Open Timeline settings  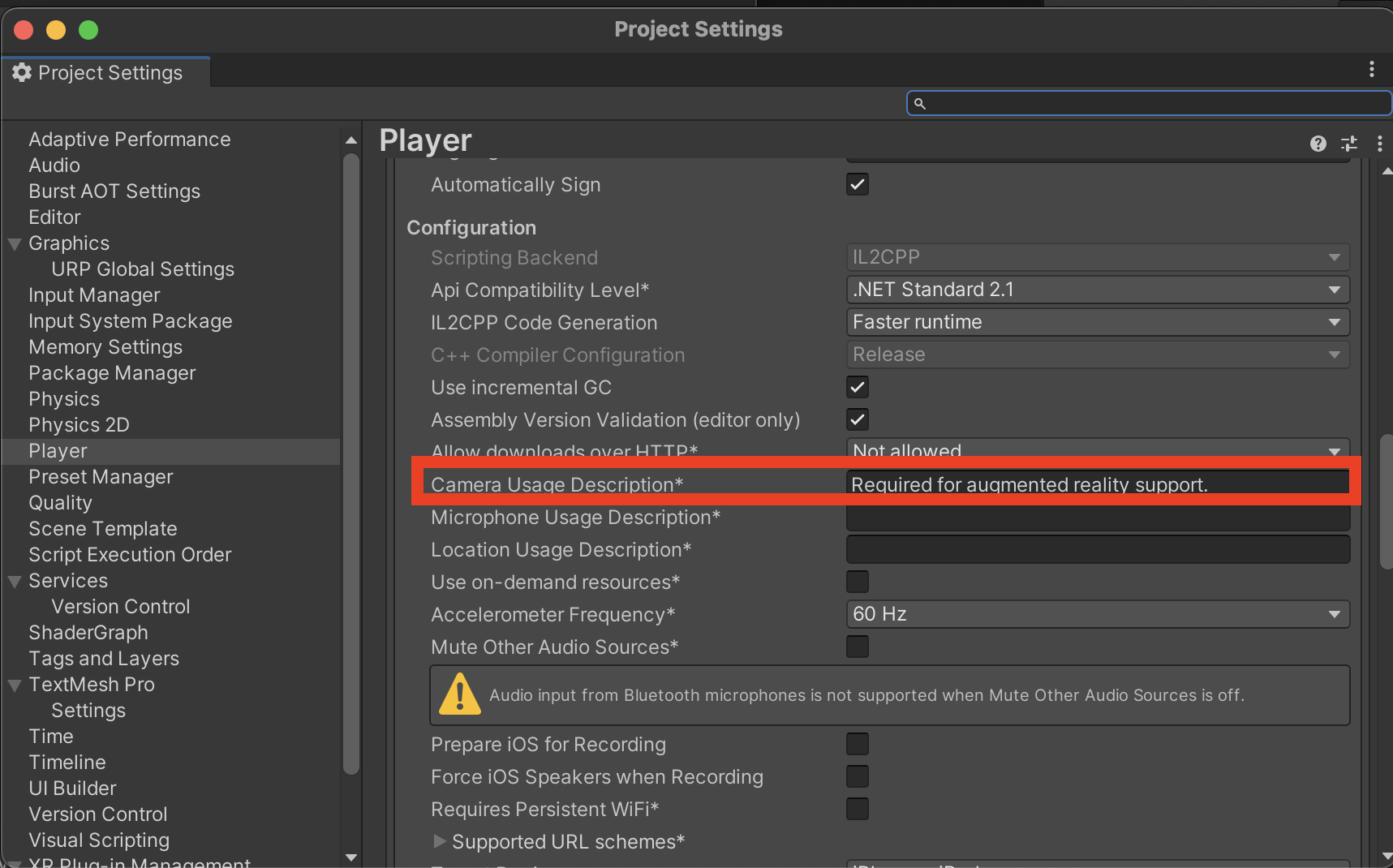tap(67, 763)
